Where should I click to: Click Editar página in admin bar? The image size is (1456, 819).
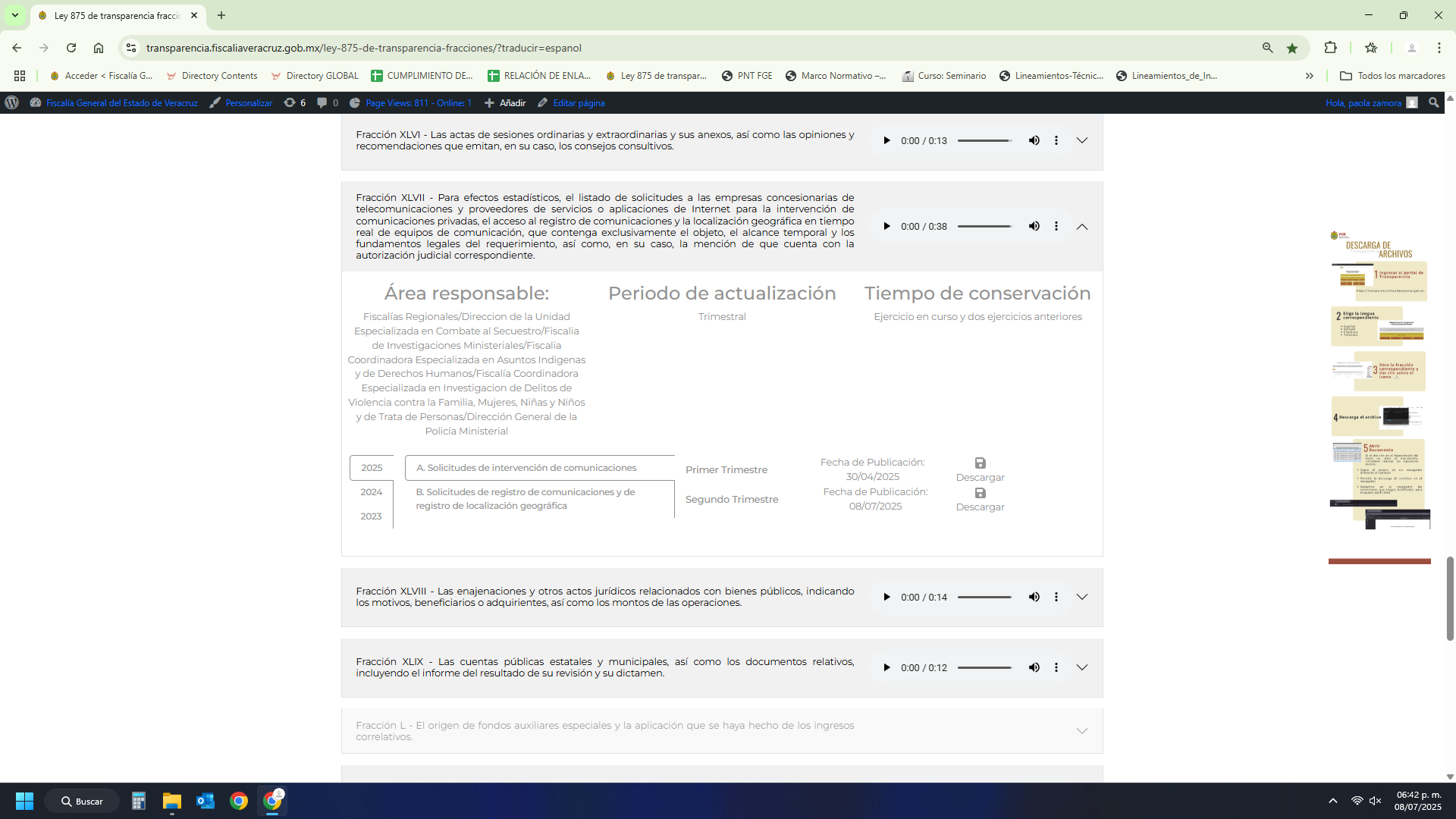[578, 103]
